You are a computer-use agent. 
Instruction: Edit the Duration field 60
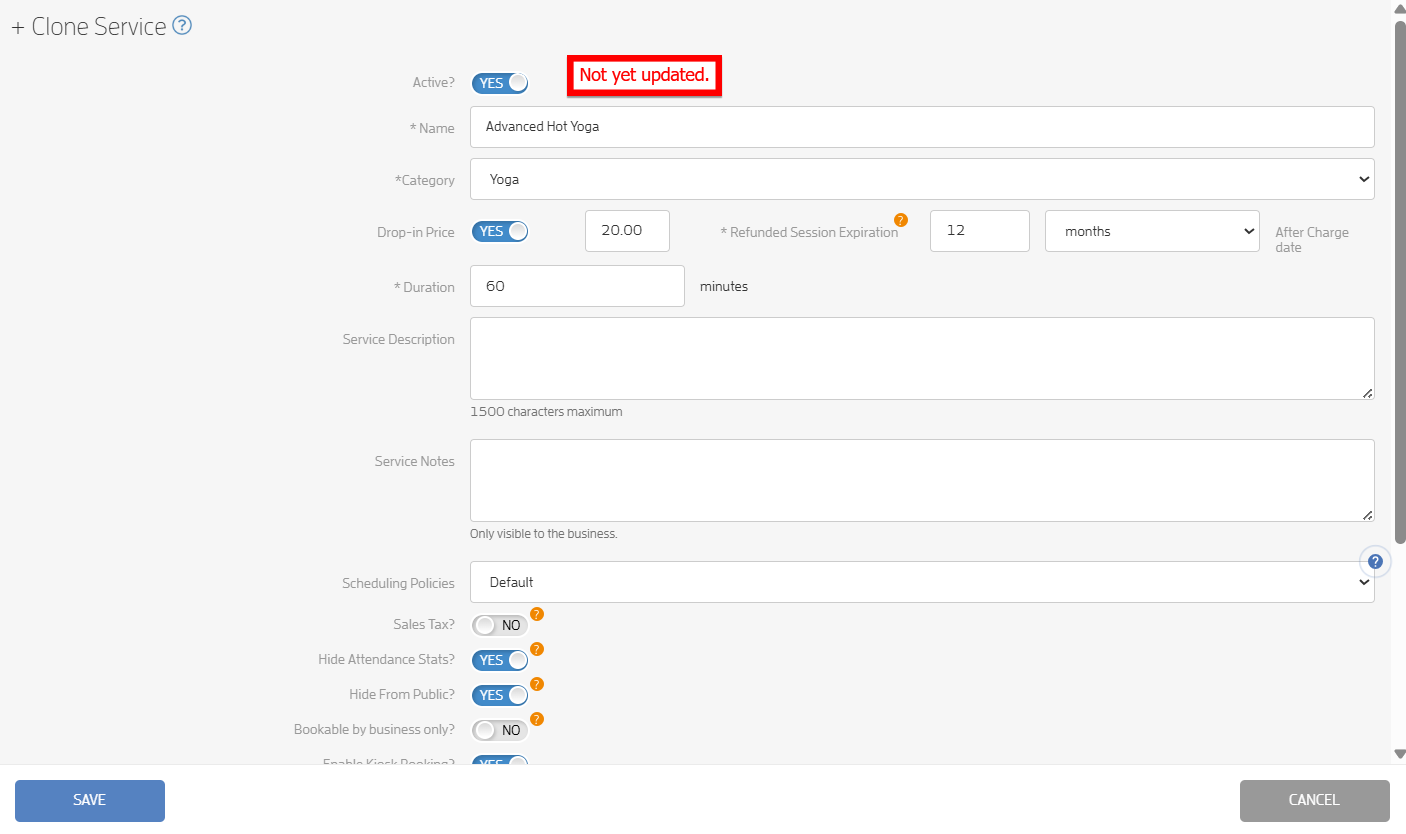577,286
